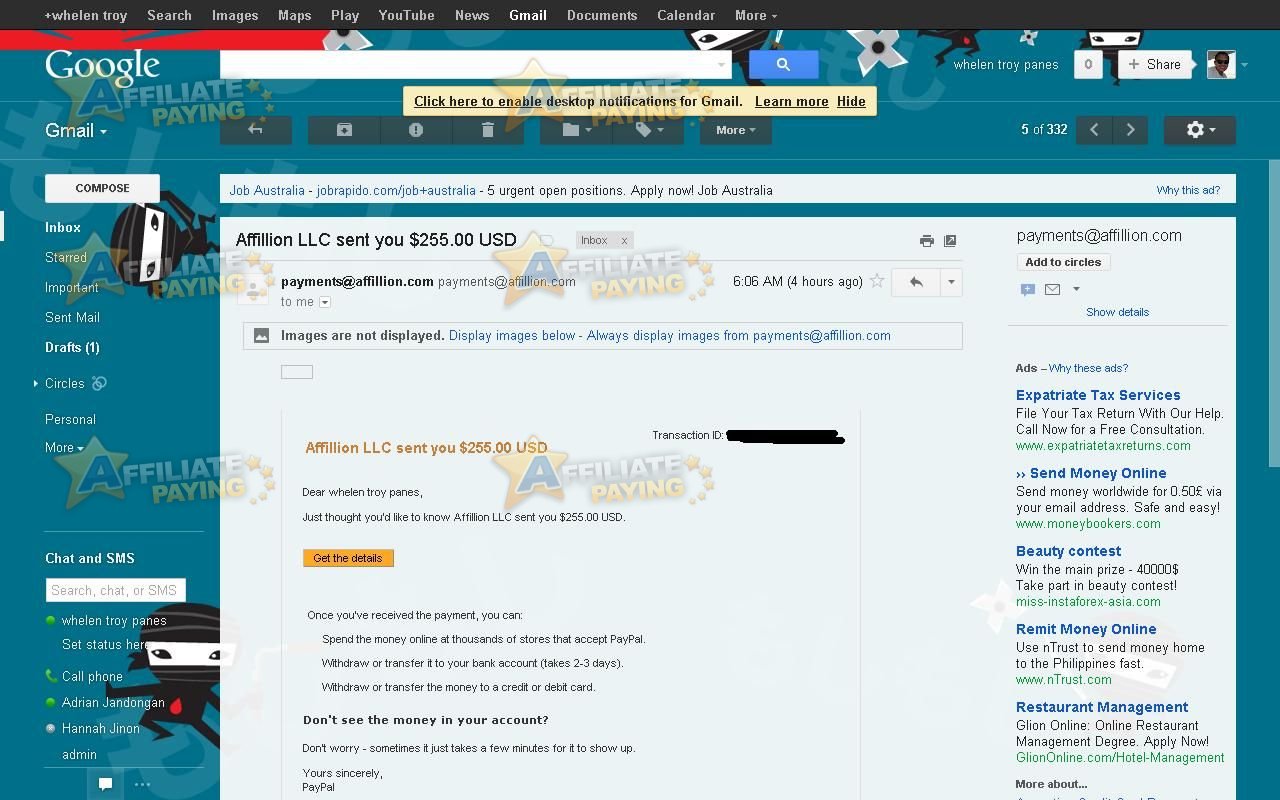Click the chat bubble icon under Add to circles
Viewport: 1280px width, 800px height.
pos(1027,289)
